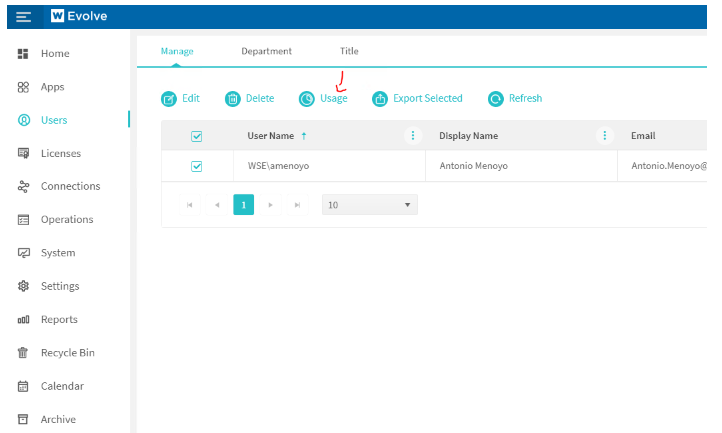Open the page size dropdown showing 10
This screenshot has width=722, height=433.
coord(369,205)
